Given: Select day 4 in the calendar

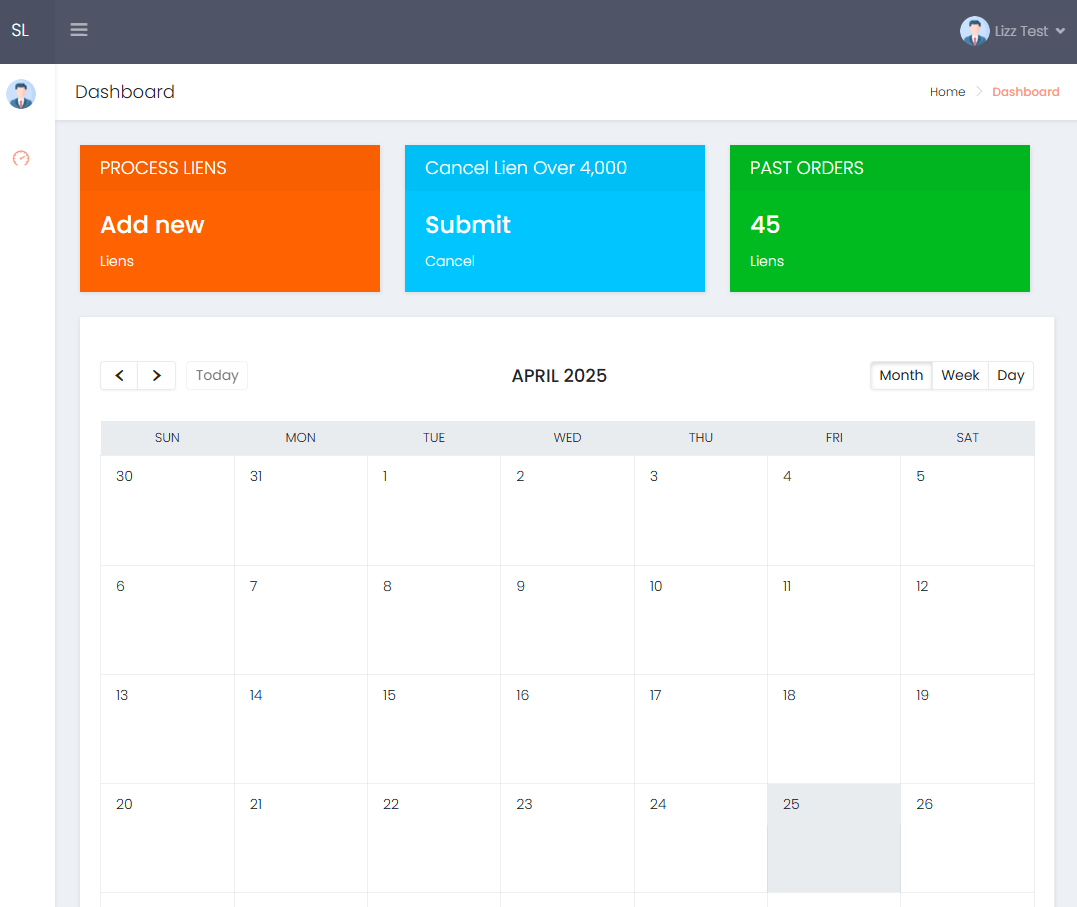Looking at the screenshot, I should (834, 511).
